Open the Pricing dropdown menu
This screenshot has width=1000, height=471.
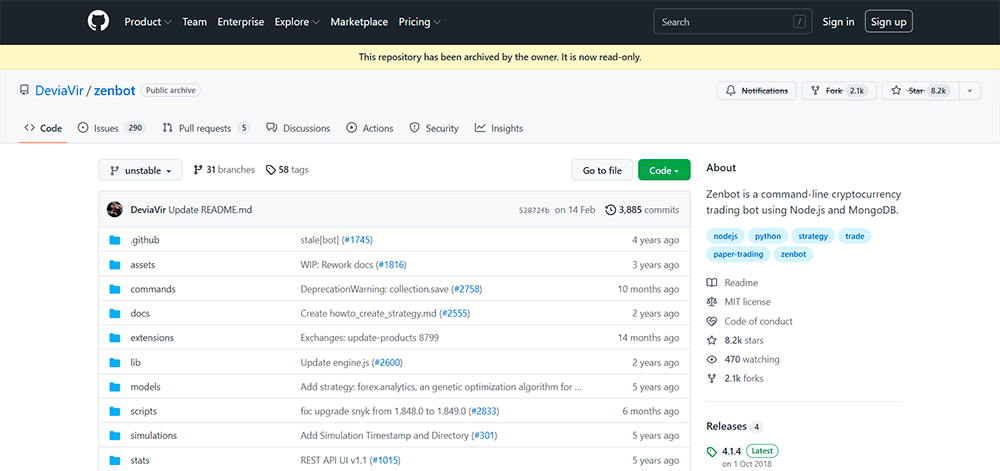[x=420, y=22]
